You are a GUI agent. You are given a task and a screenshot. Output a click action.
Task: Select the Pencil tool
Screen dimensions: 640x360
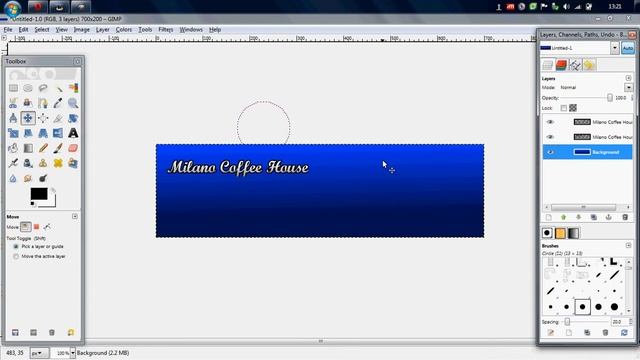pos(43,148)
